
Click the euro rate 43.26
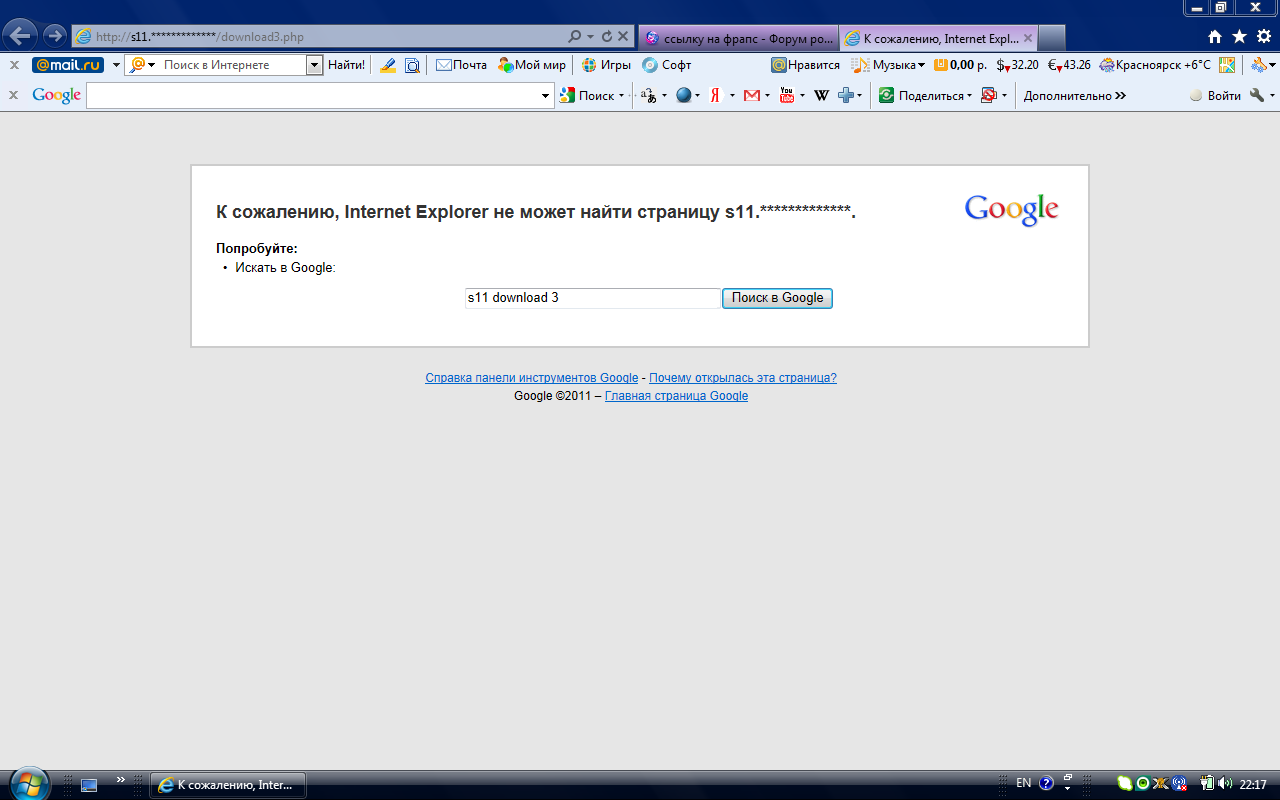pyautogui.click(x=1069, y=65)
